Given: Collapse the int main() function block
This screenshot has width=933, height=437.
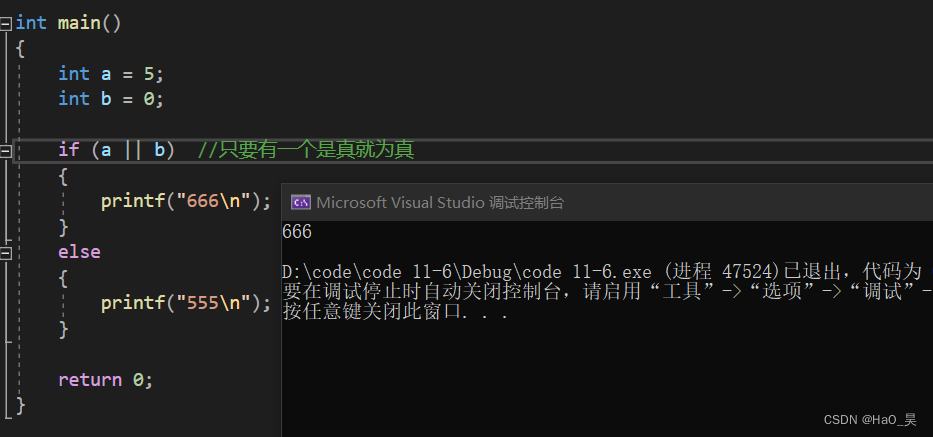Looking at the screenshot, I should pos(5,24).
